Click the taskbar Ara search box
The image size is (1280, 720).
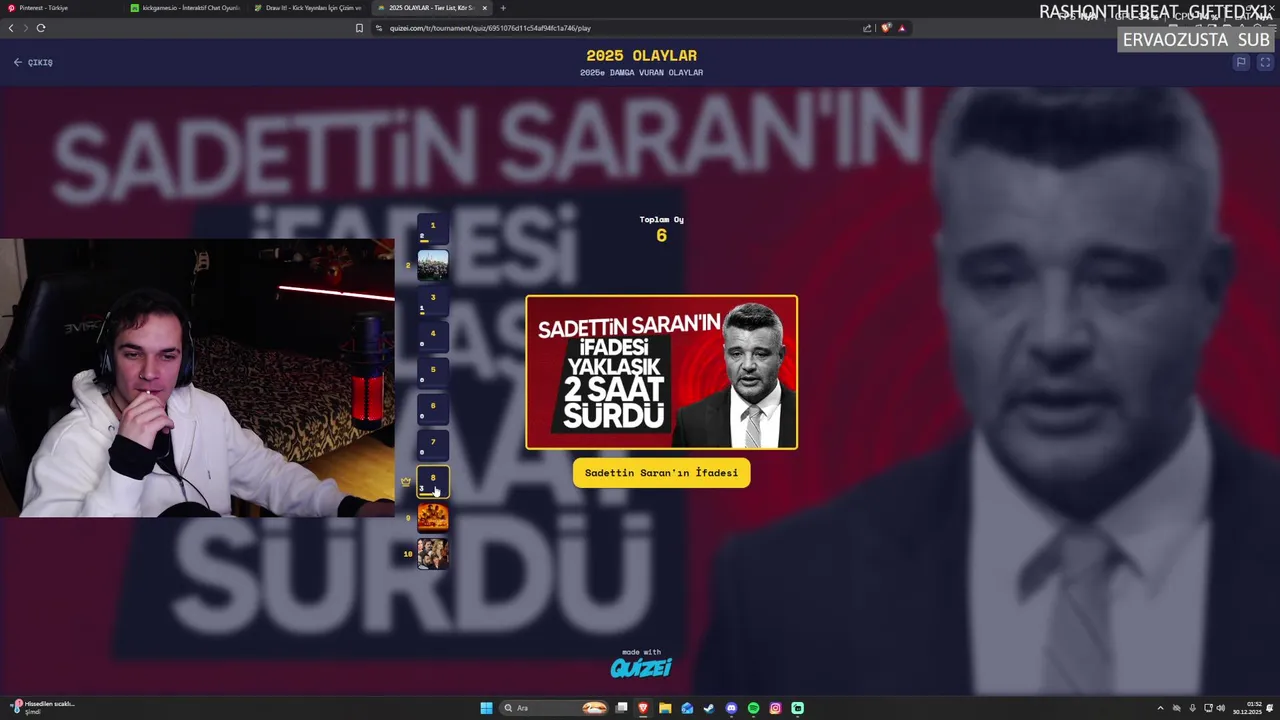click(555, 708)
